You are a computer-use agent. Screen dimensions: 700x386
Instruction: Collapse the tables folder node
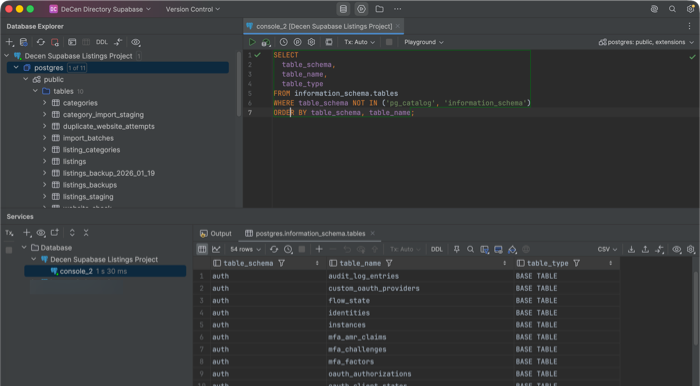pyautogui.click(x=35, y=91)
